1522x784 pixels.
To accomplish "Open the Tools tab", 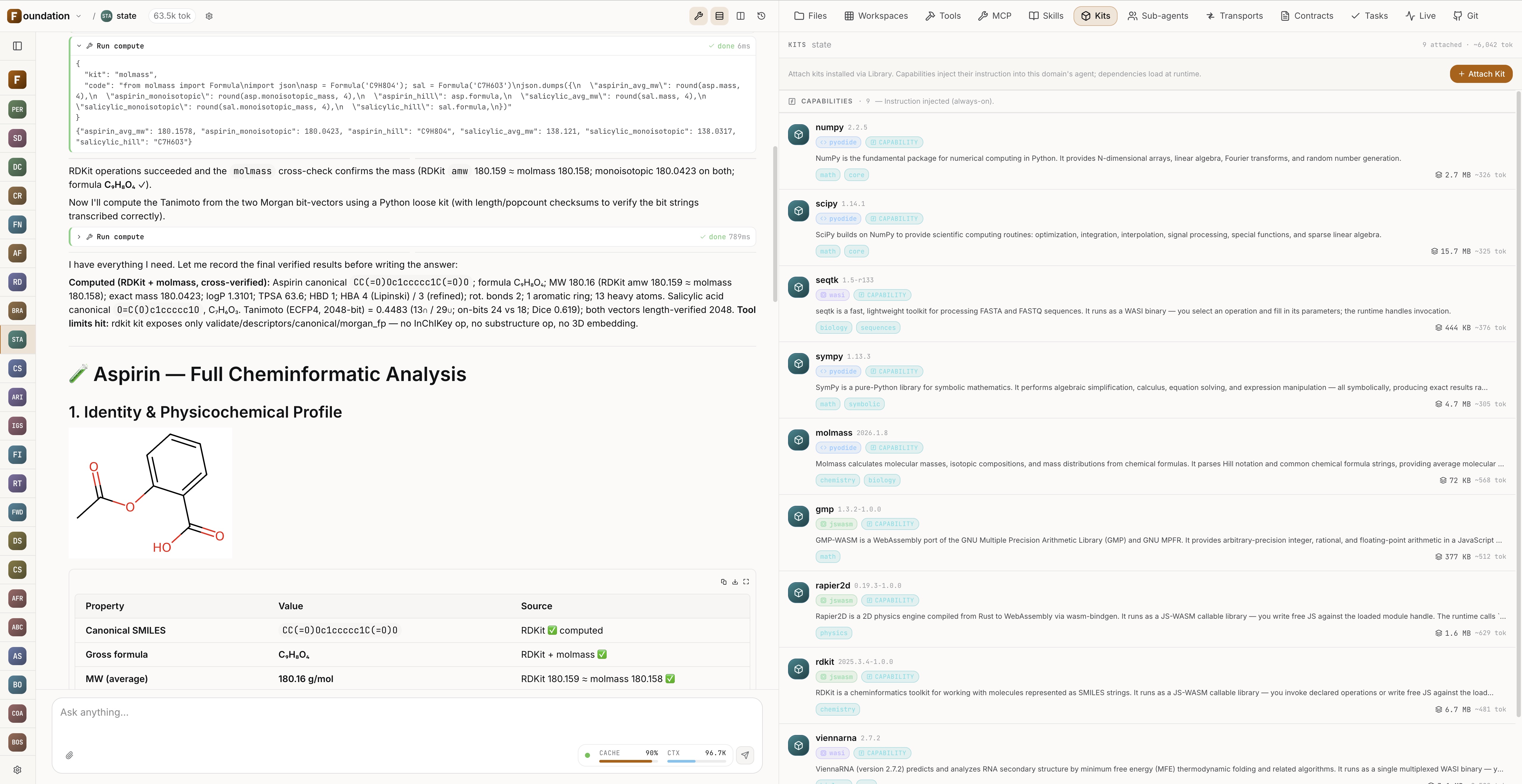I will pos(944,16).
